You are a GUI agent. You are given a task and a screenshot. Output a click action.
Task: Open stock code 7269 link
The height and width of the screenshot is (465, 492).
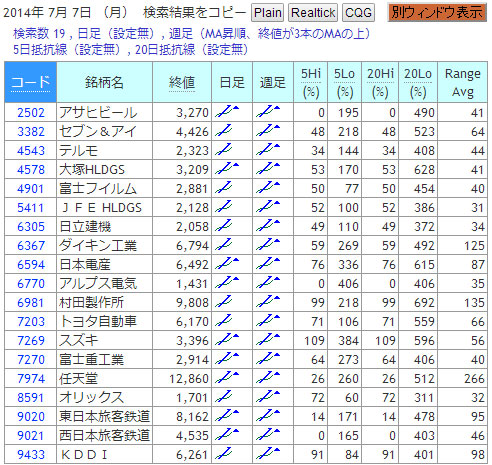[31, 341]
